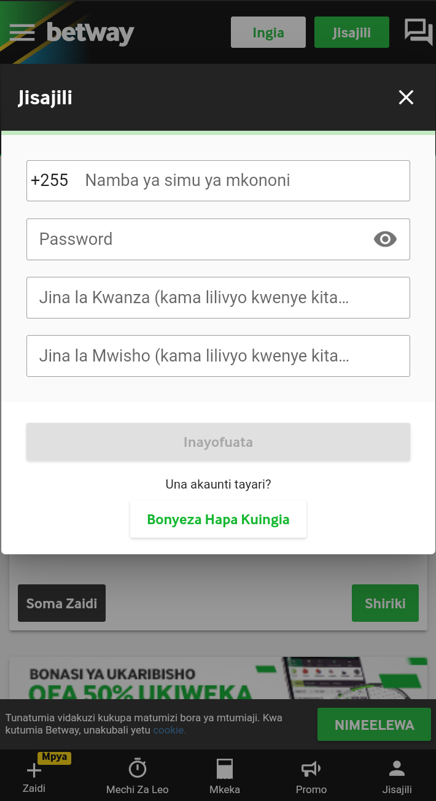Tap the Jisajili person icon
This screenshot has width=436, height=801.
point(397,769)
